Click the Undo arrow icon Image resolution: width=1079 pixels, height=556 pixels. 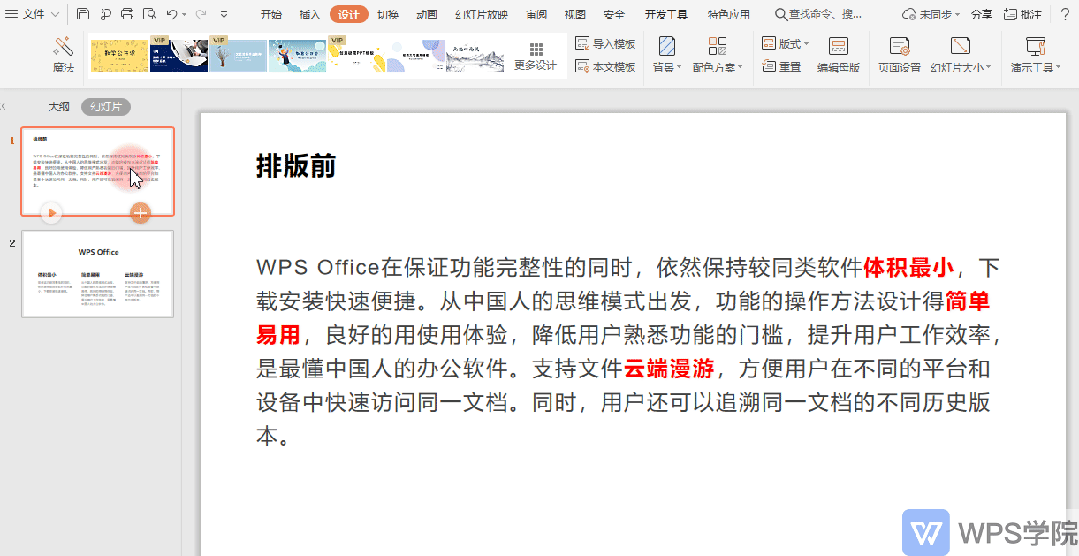point(171,14)
